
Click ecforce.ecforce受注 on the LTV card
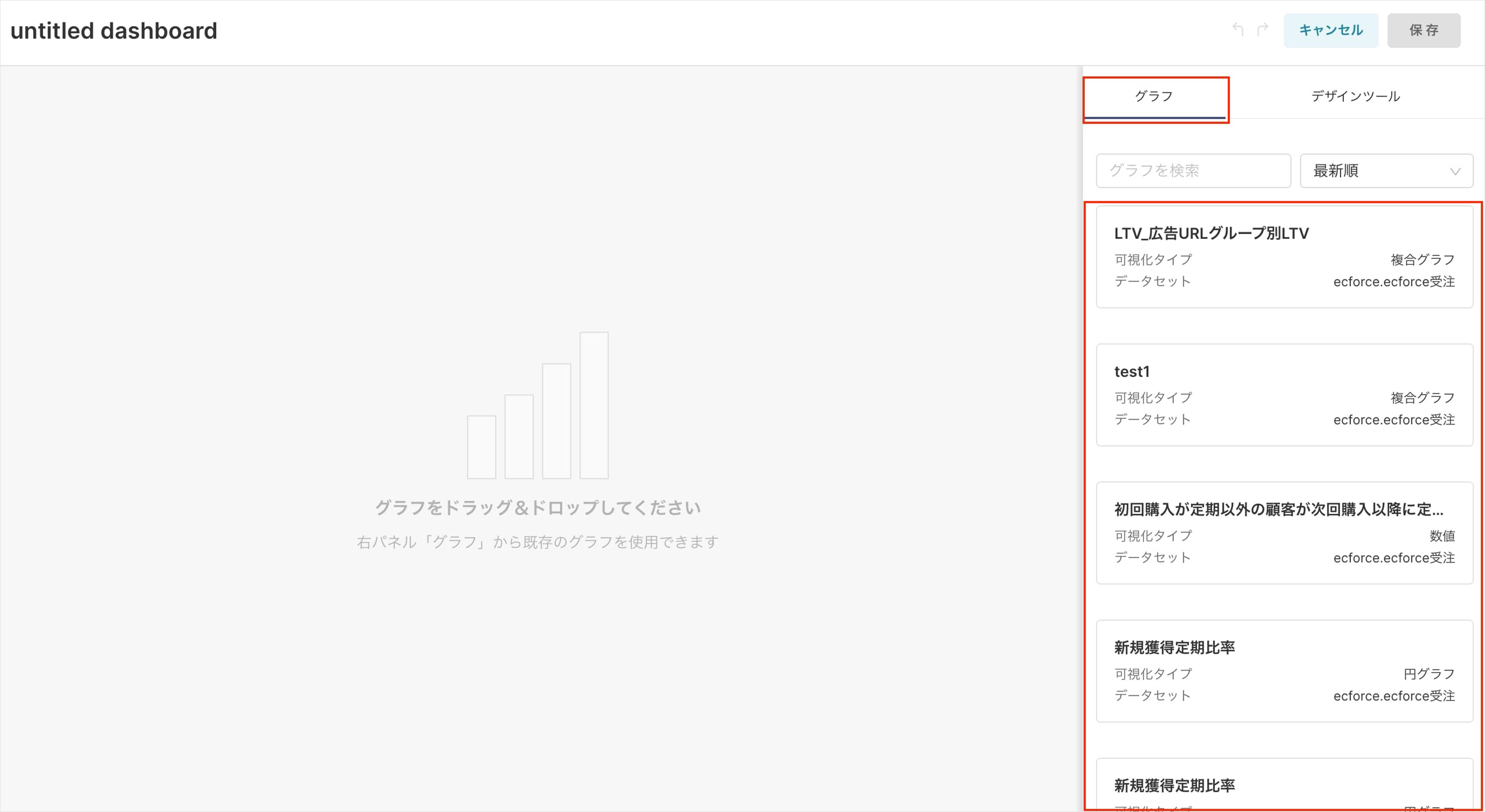coord(1394,282)
